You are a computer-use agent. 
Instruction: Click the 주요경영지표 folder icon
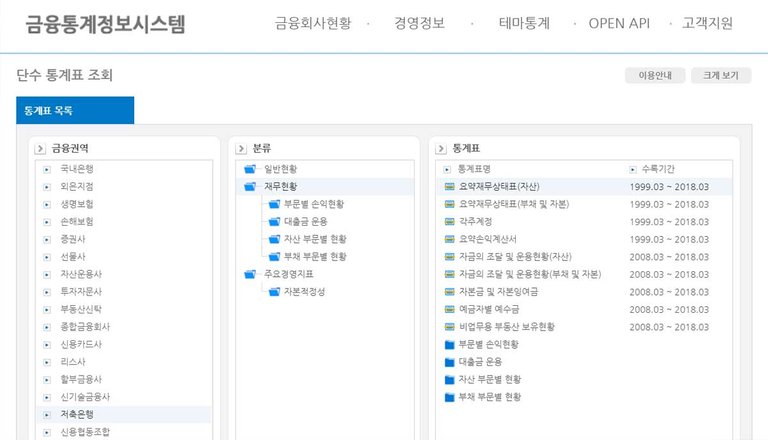(250, 274)
